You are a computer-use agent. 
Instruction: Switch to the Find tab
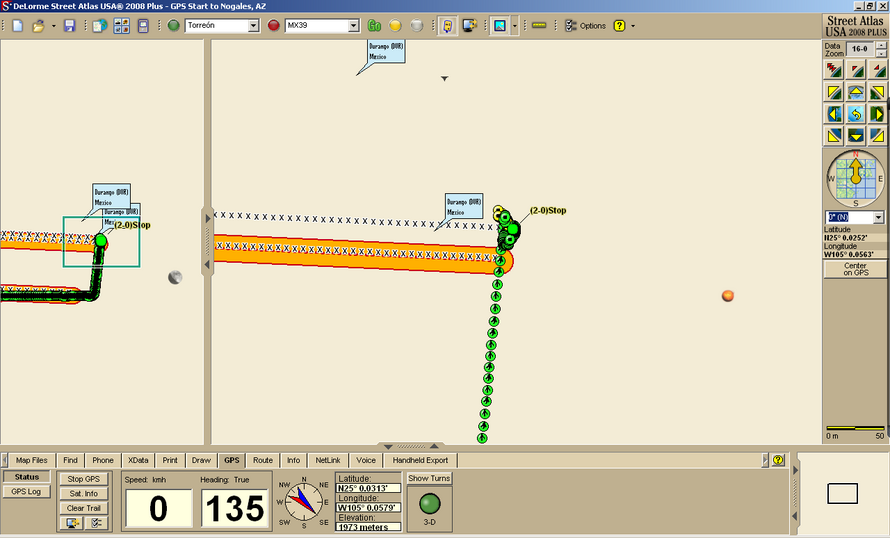70,460
